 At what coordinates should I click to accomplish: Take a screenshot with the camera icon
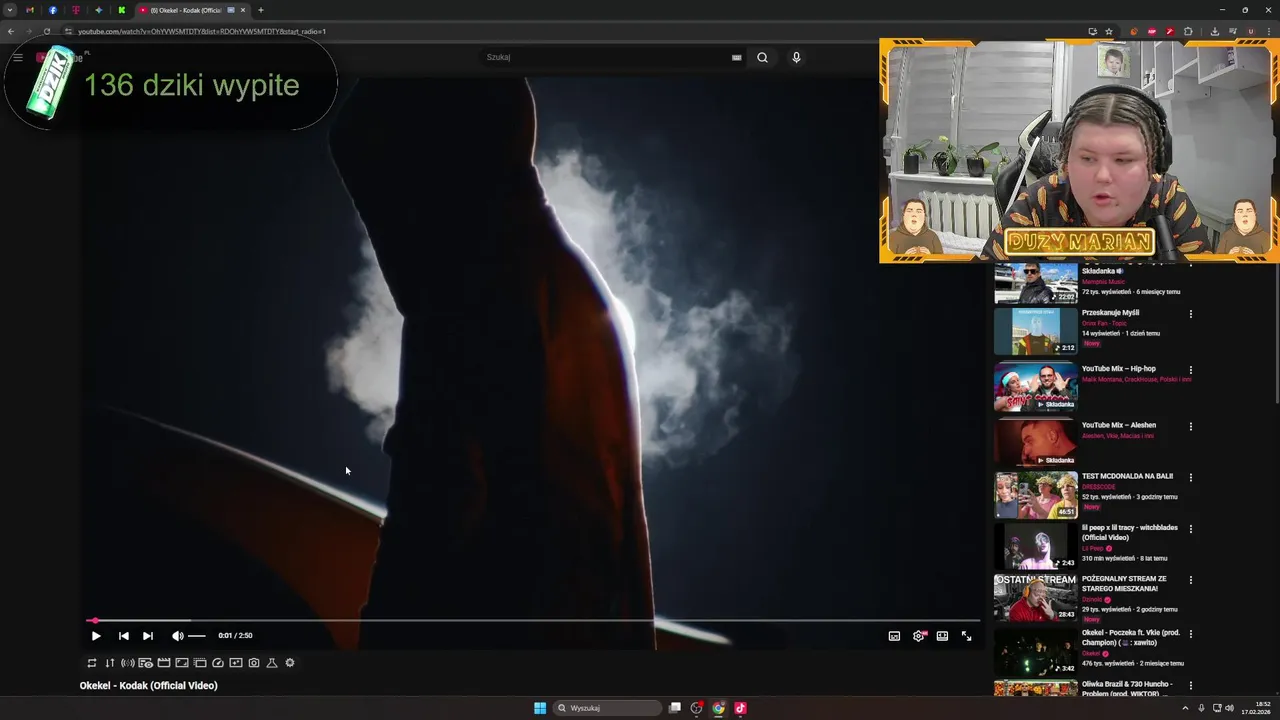tap(254, 663)
